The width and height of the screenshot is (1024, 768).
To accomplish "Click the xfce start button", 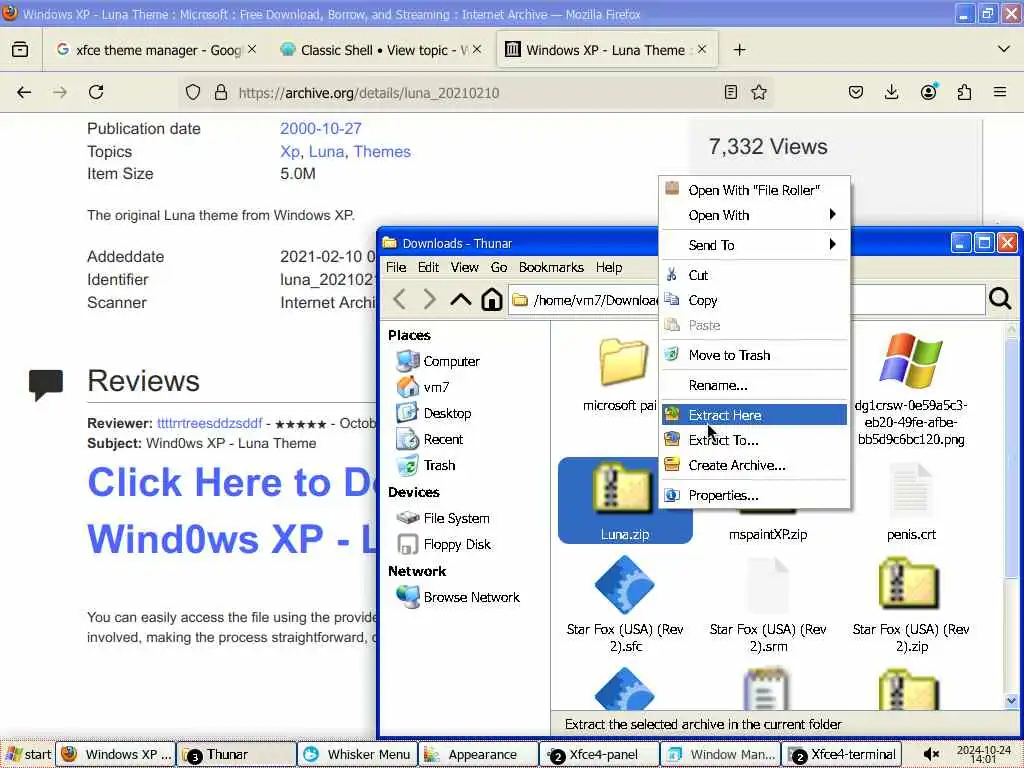I will pos(27,754).
